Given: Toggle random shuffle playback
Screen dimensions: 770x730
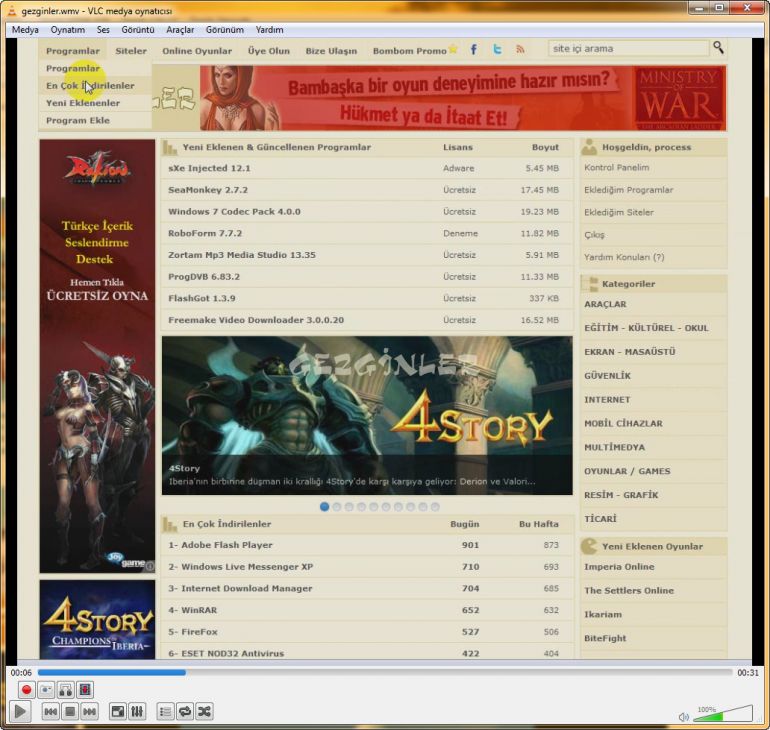Looking at the screenshot, I should [204, 711].
